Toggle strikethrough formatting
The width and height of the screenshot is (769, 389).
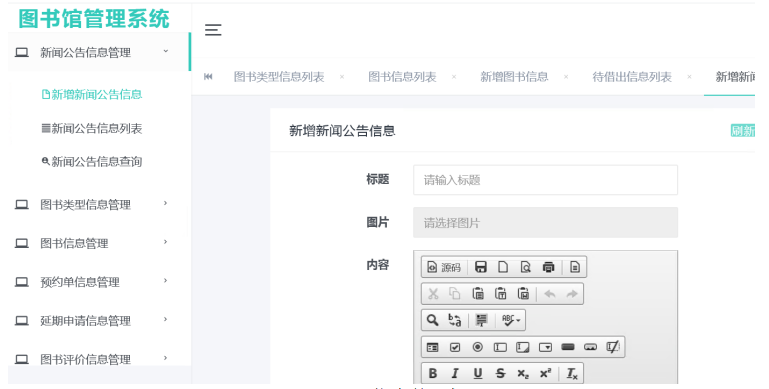pos(500,374)
